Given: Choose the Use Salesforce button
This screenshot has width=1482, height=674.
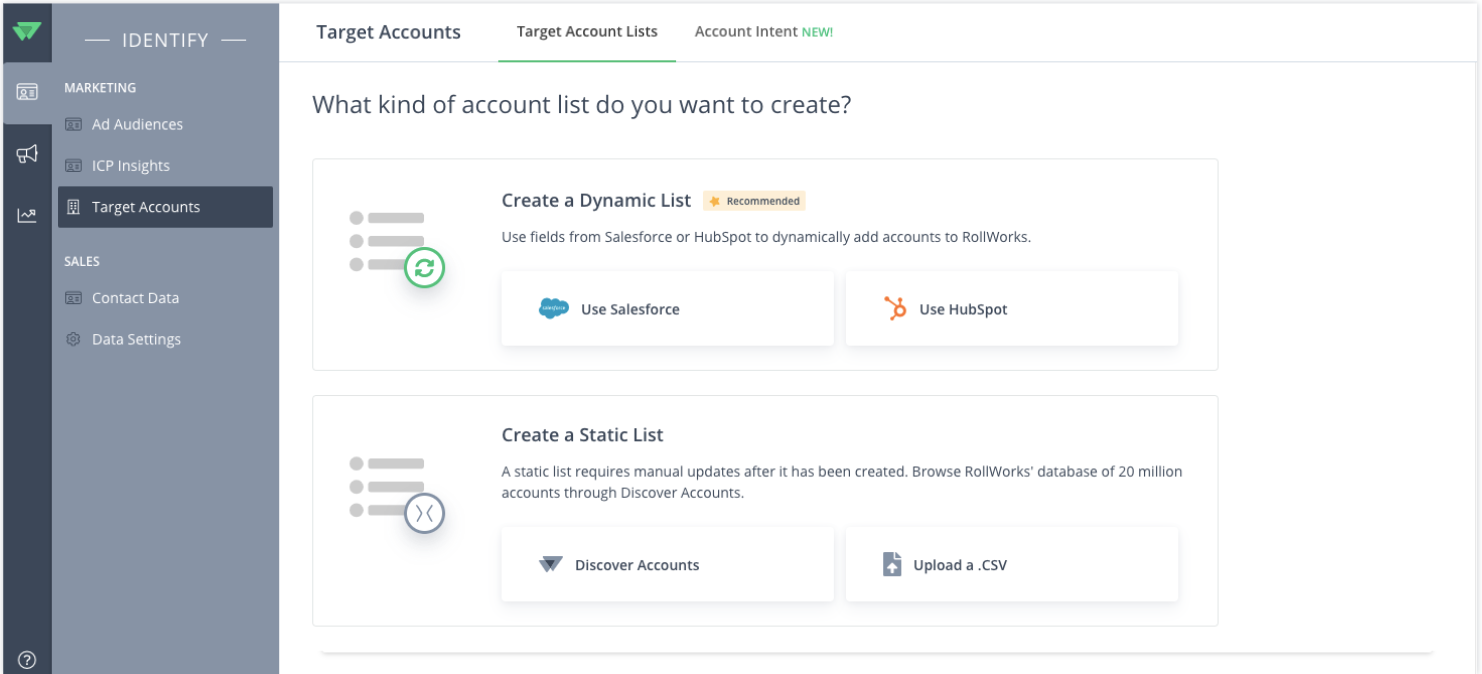Looking at the screenshot, I should tap(667, 309).
